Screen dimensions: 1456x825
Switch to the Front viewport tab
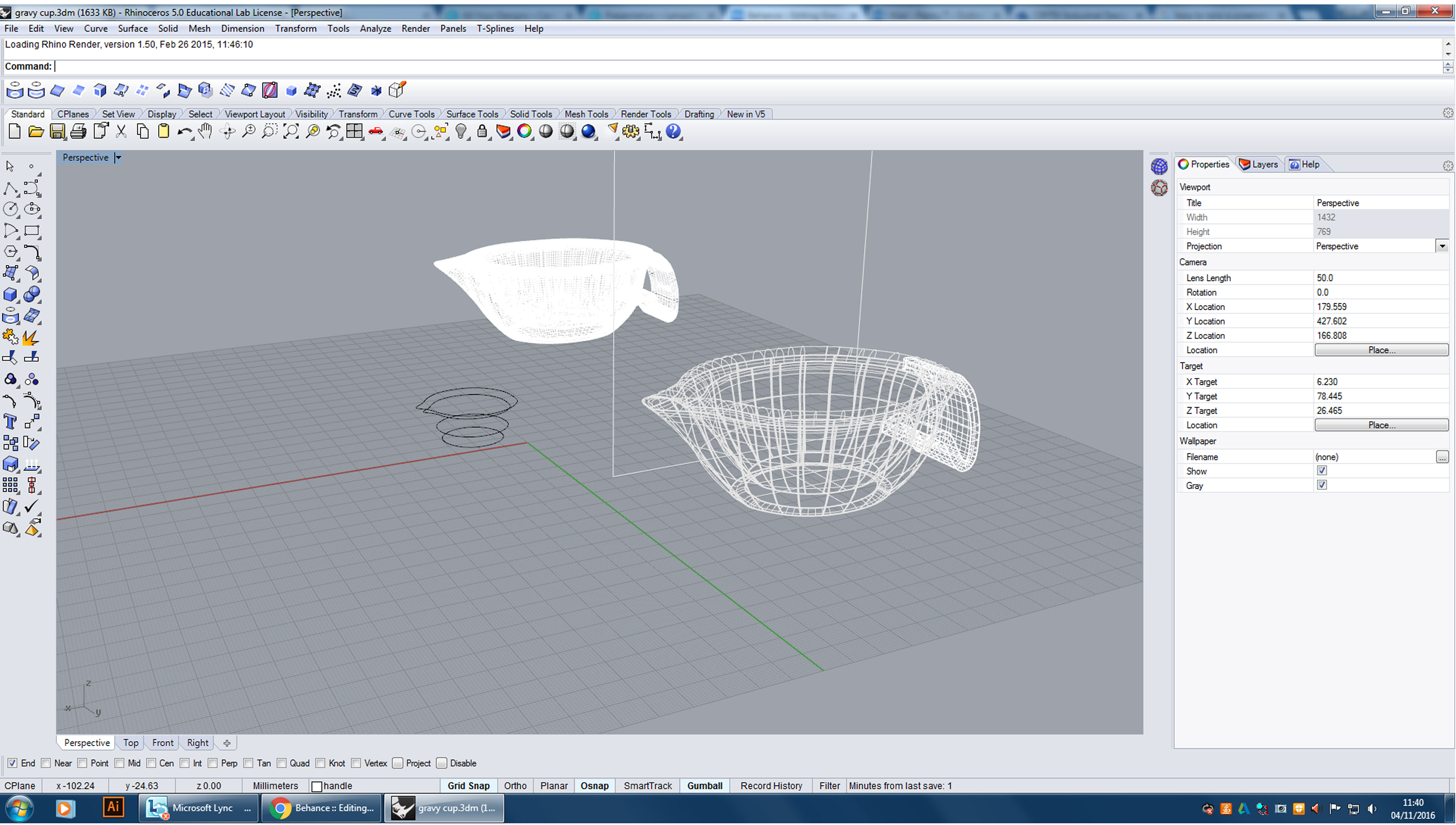tap(163, 743)
